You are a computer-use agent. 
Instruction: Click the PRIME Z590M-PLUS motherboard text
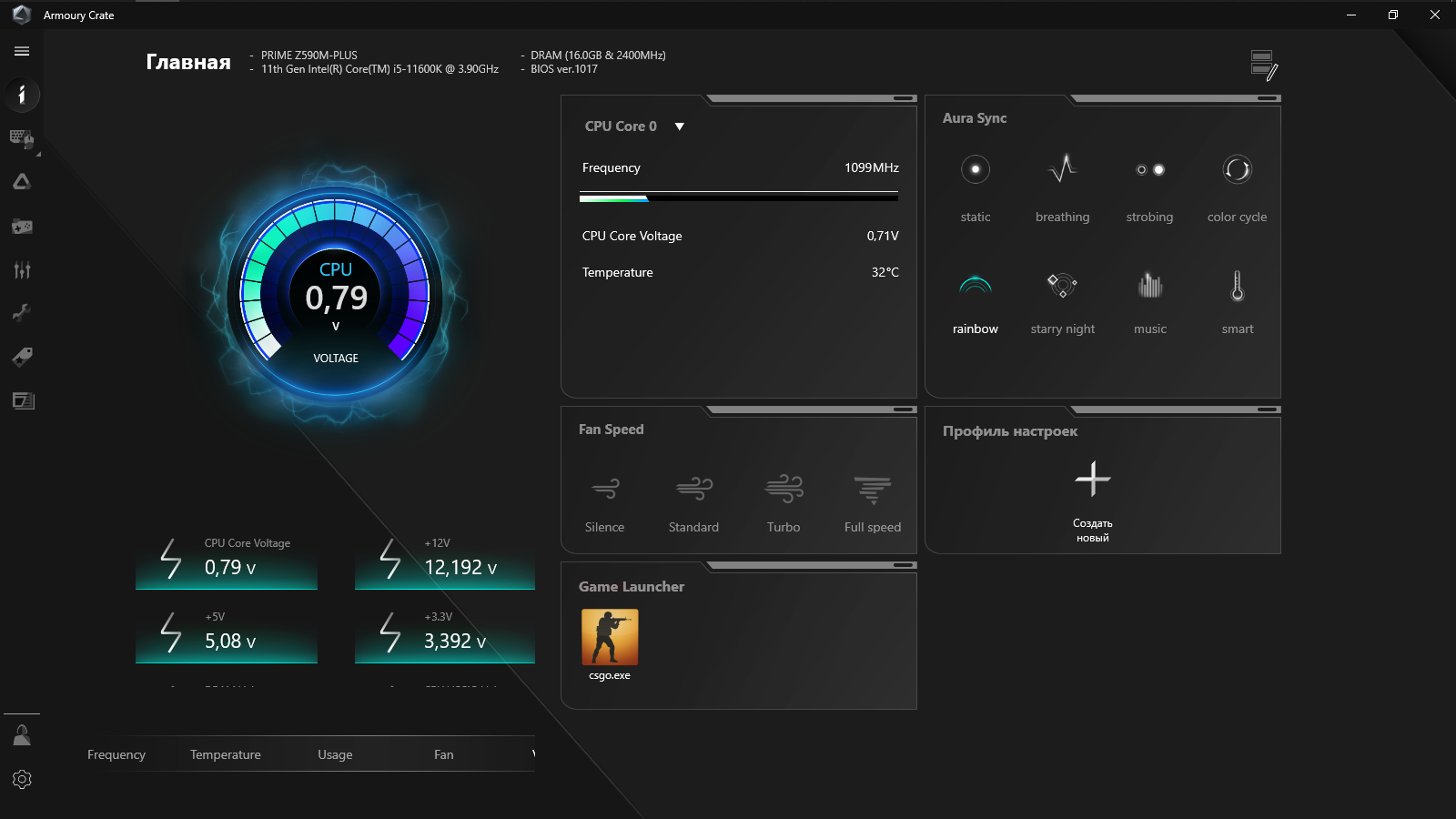click(309, 56)
